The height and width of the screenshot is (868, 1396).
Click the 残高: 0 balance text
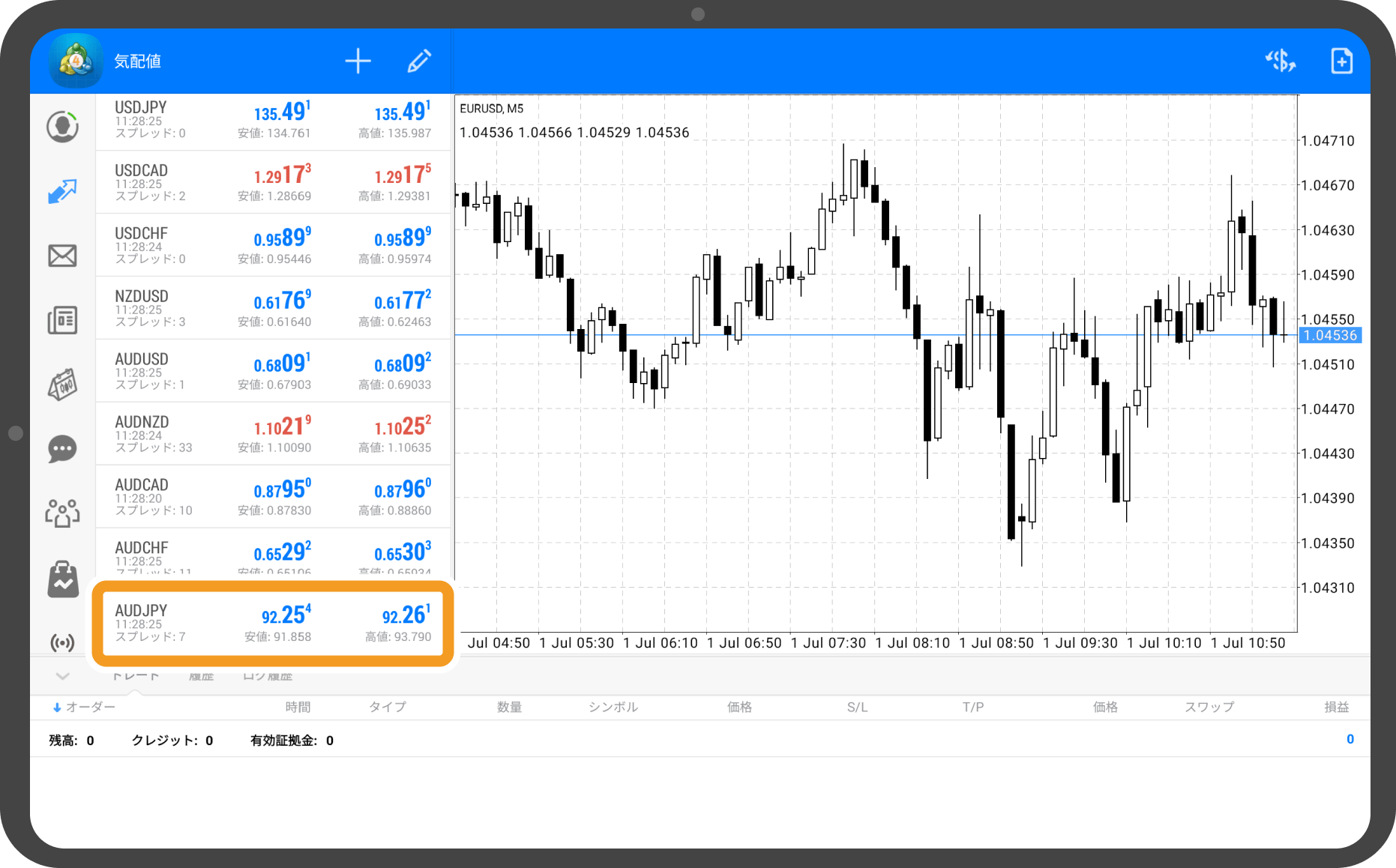72,741
